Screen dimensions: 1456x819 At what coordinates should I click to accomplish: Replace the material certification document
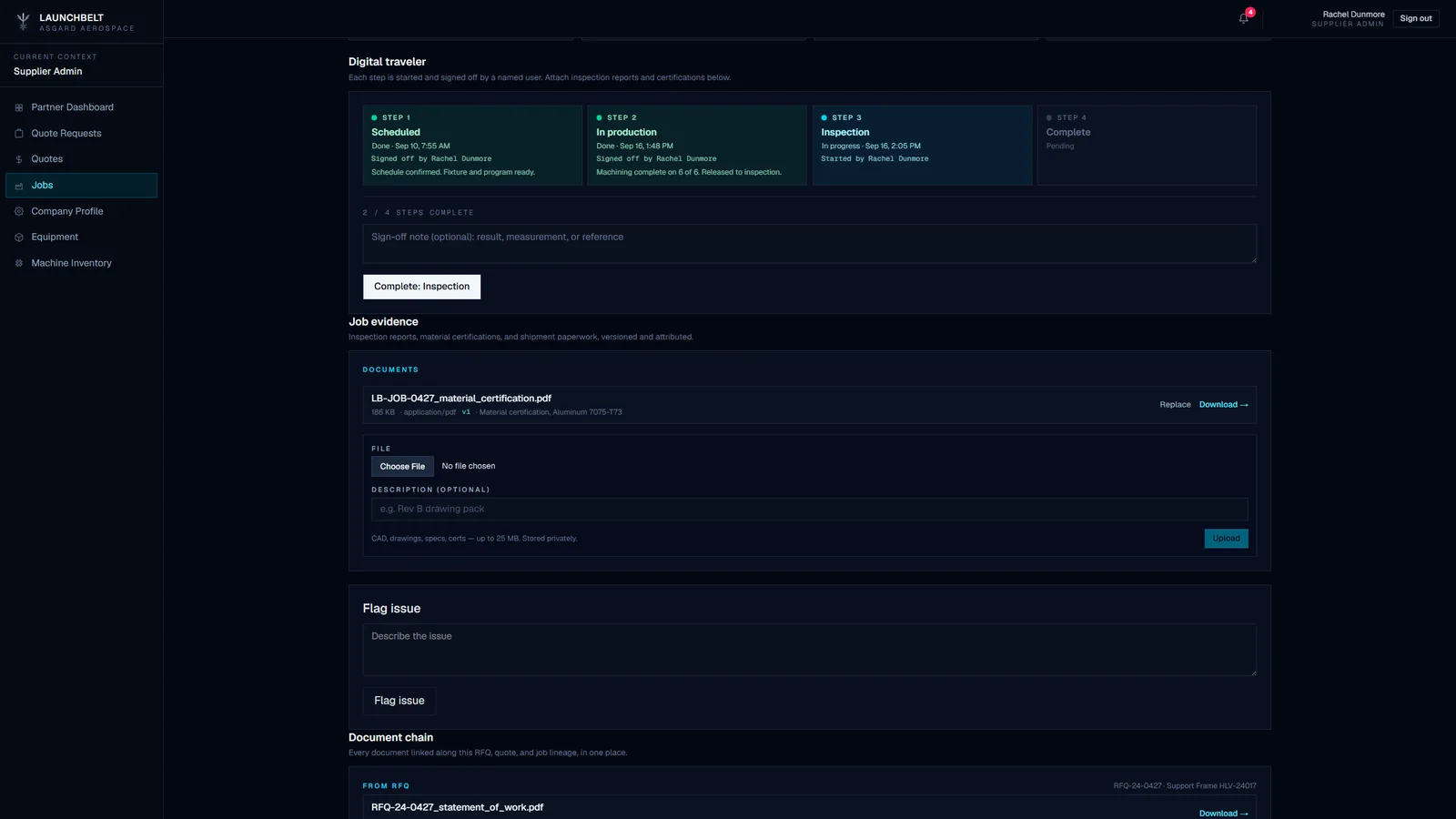(x=1175, y=405)
